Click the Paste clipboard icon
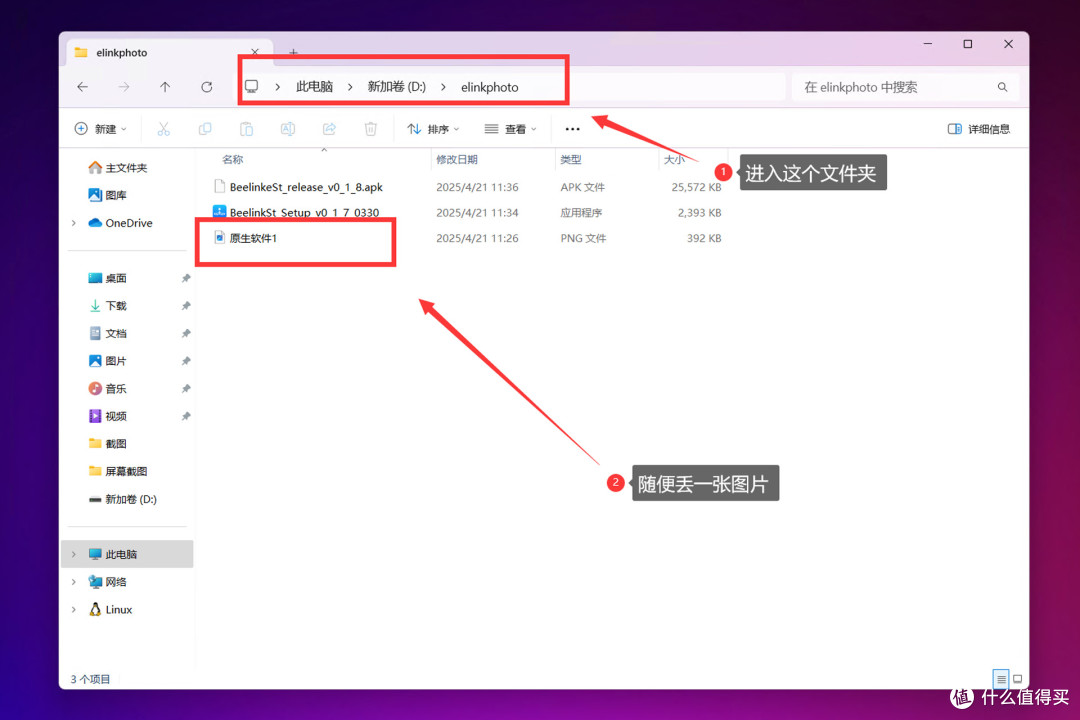 click(x=246, y=129)
